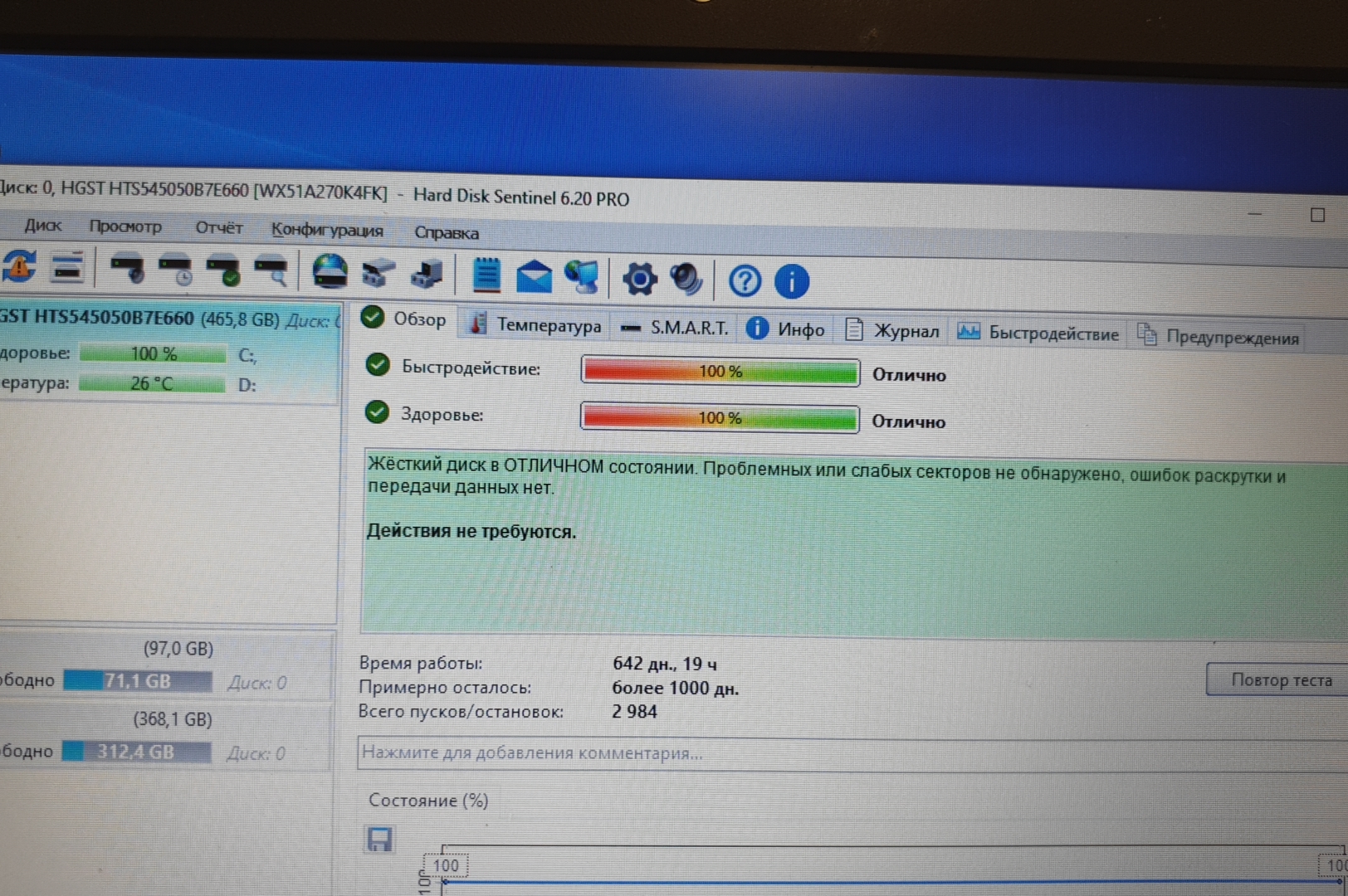Click the 'Состояние (%)' graph heading
The width and height of the screenshot is (1348, 896).
[x=428, y=801]
